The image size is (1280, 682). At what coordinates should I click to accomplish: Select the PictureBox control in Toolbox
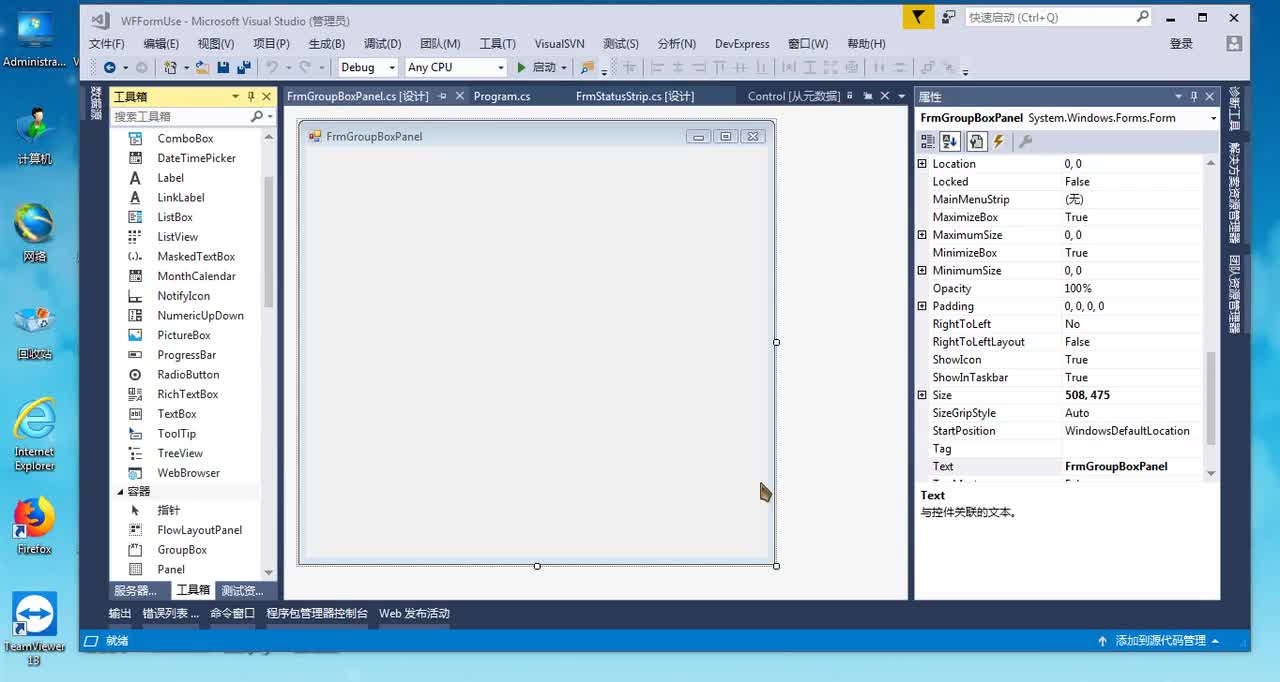click(183, 335)
